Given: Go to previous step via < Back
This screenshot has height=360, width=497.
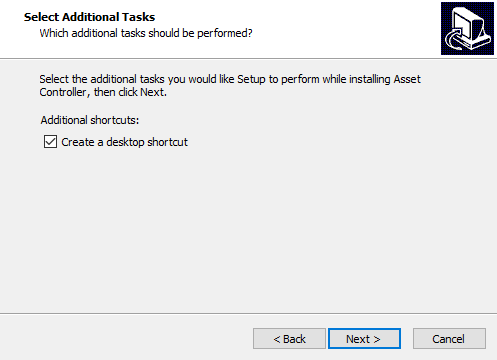Looking at the screenshot, I should tap(289, 339).
